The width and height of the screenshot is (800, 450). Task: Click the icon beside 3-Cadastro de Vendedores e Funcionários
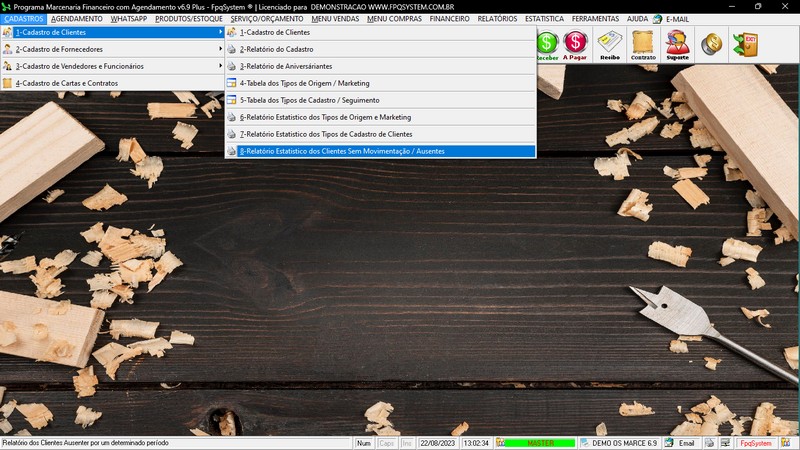tap(7, 66)
